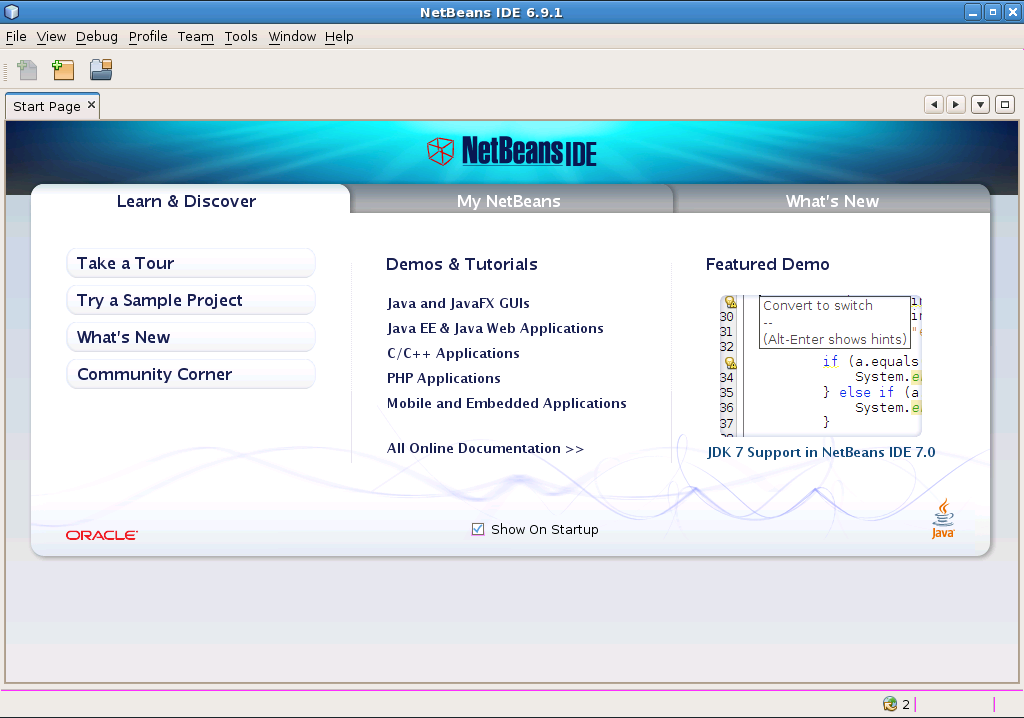Maximize the editor window pane
This screenshot has width=1024, height=718.
pos(1005,104)
